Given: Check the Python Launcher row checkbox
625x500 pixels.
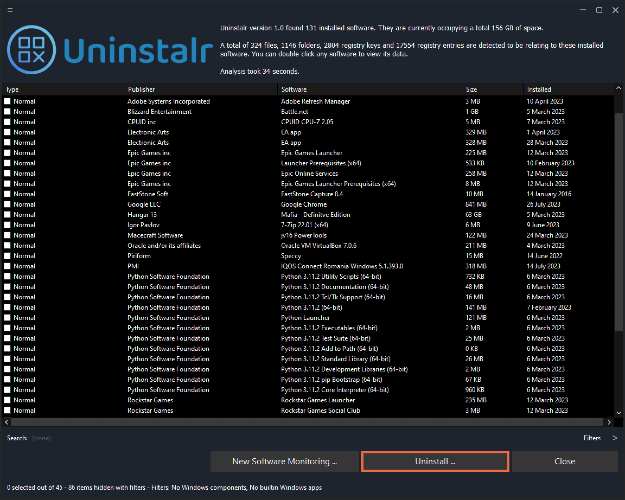Looking at the screenshot, I should (x=7, y=318).
